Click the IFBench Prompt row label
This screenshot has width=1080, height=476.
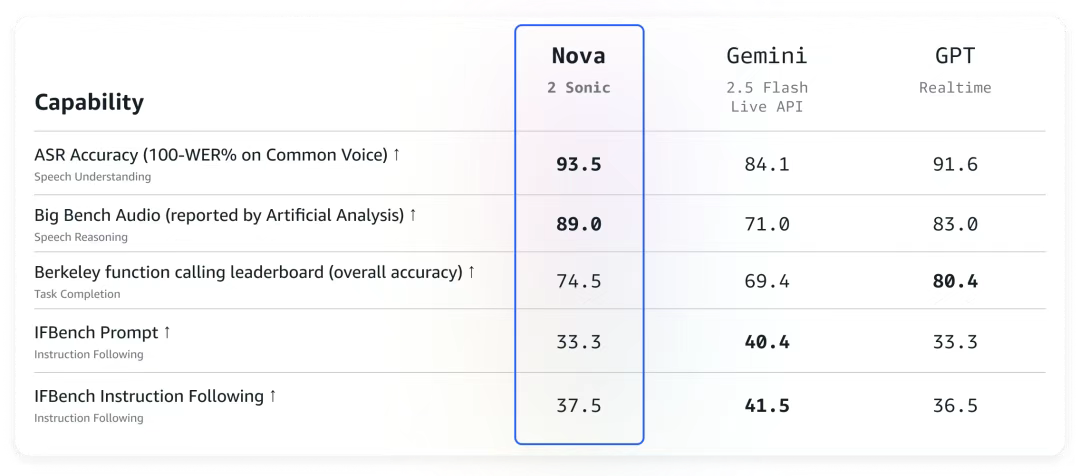(103, 332)
